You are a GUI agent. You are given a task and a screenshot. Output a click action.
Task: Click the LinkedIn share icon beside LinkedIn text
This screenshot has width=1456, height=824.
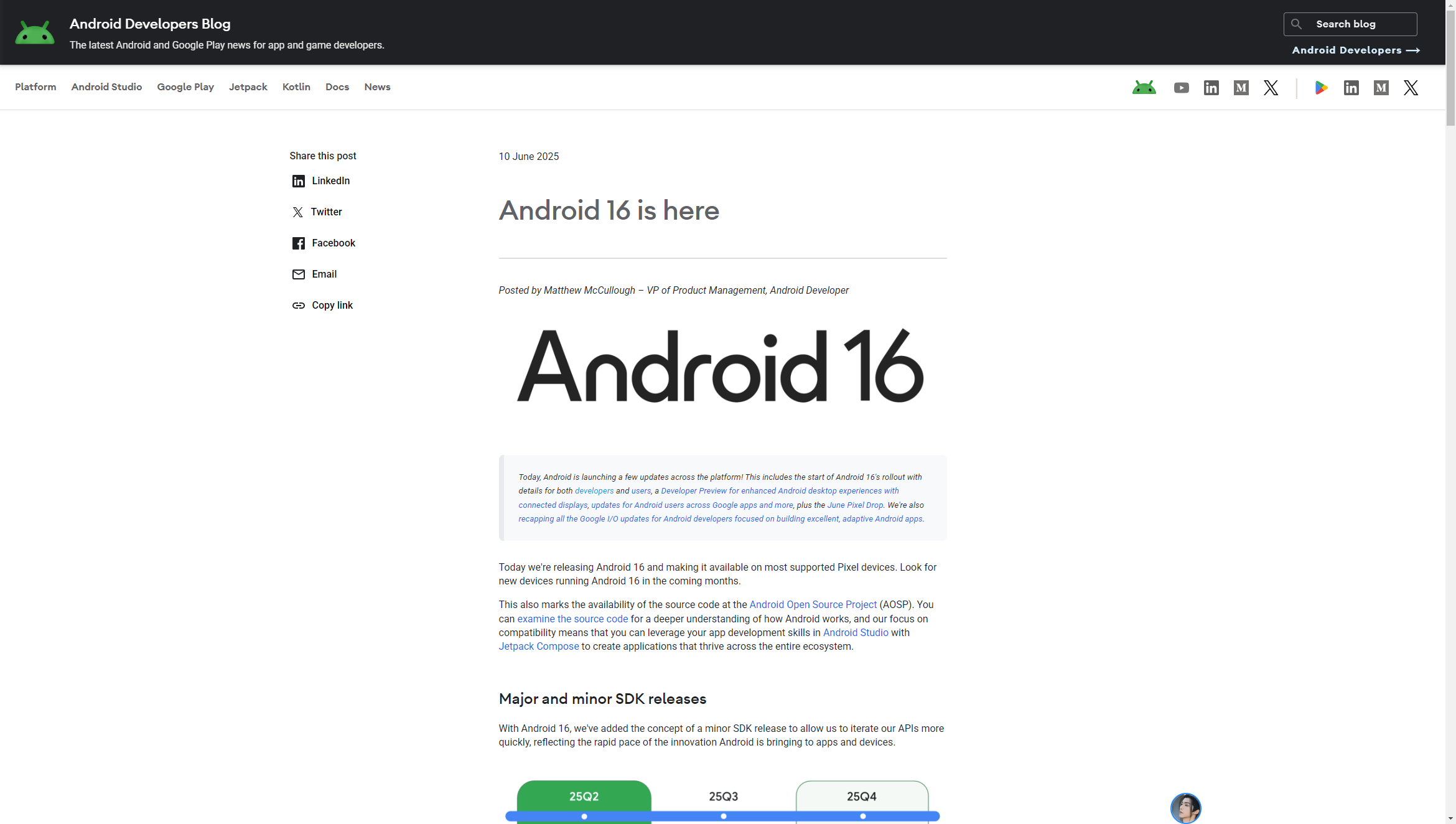pyautogui.click(x=299, y=181)
